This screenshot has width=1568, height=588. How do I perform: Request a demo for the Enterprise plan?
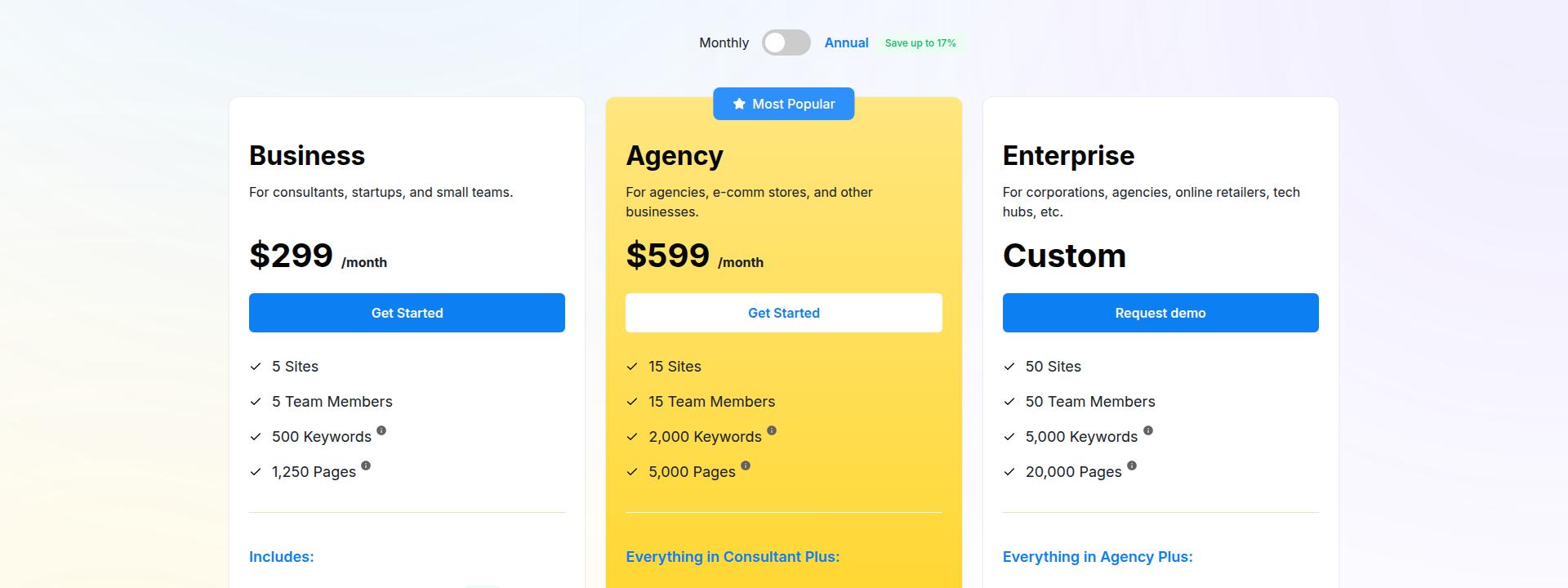[x=1160, y=313]
